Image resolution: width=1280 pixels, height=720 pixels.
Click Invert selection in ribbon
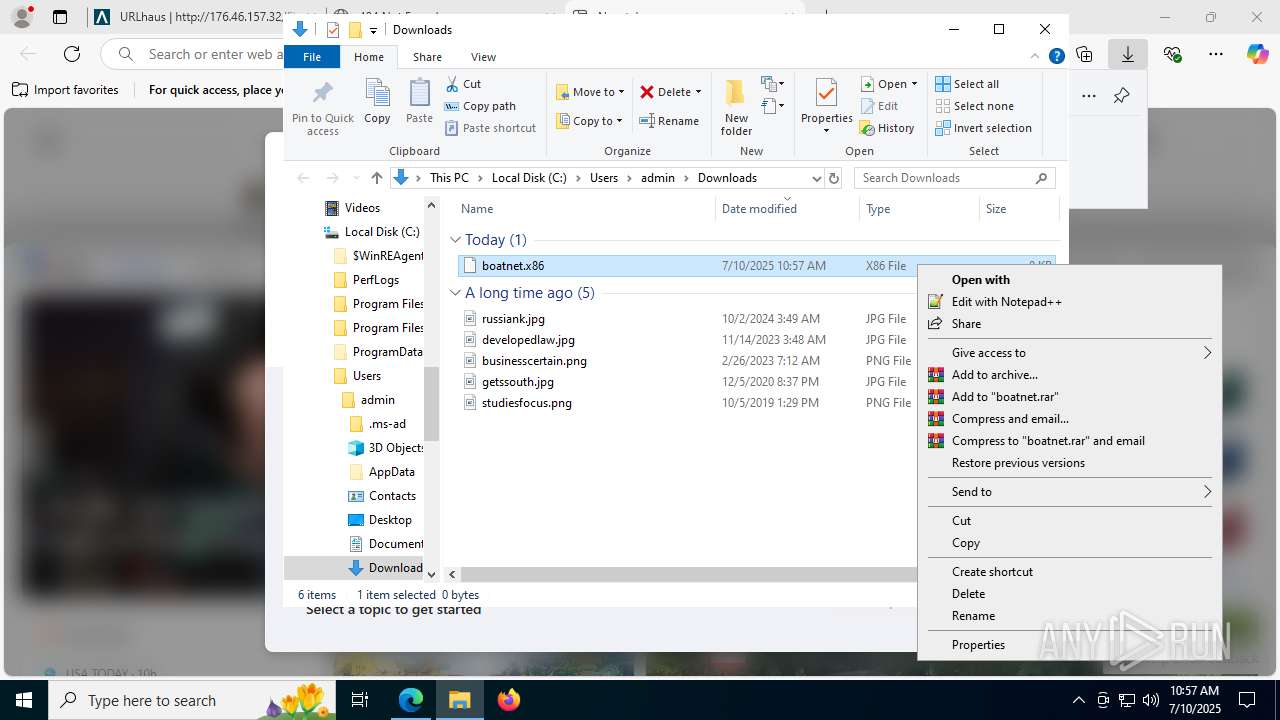pyautogui.click(x=984, y=128)
